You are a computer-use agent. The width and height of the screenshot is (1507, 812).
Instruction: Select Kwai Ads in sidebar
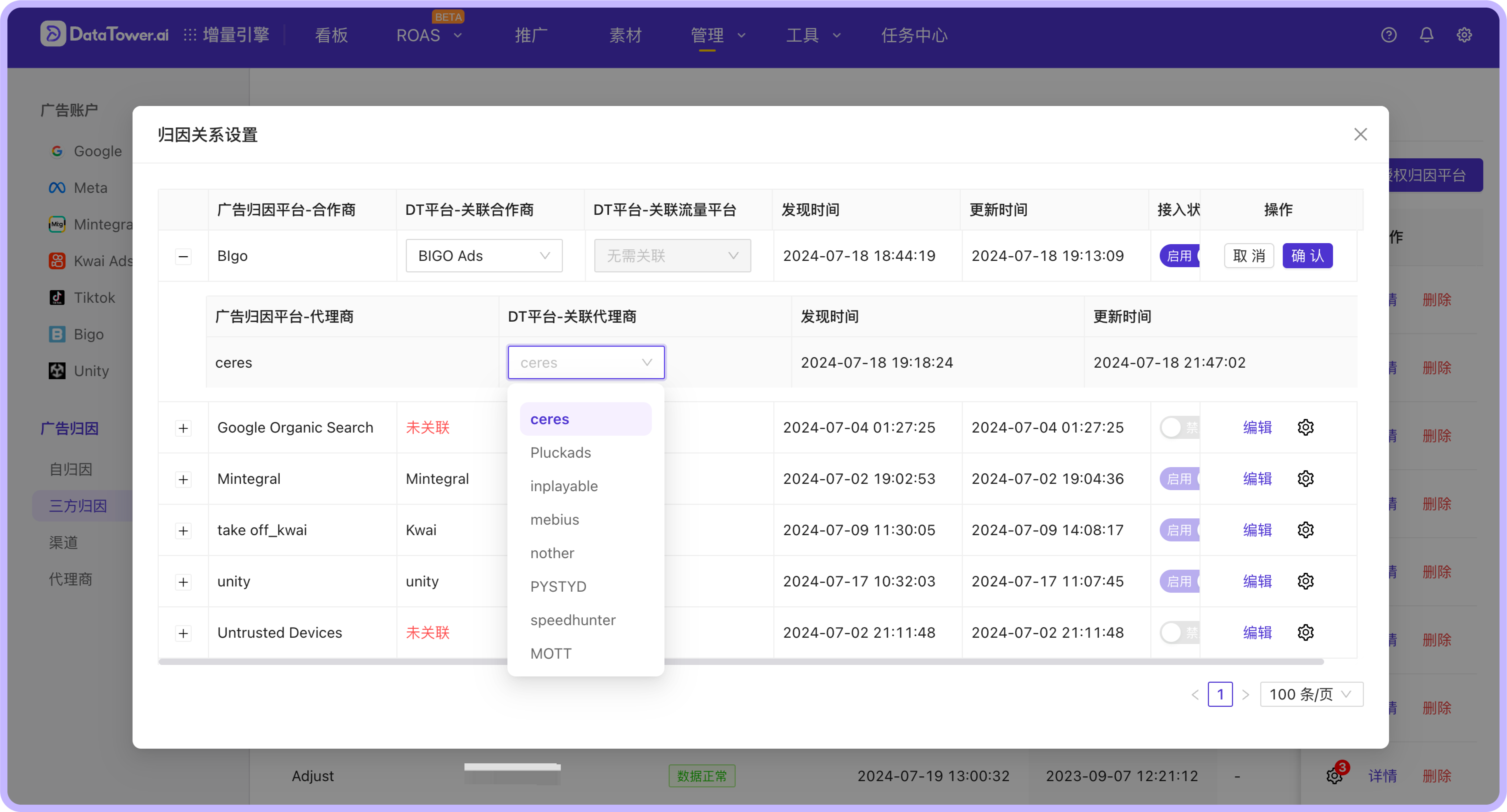coord(91,261)
